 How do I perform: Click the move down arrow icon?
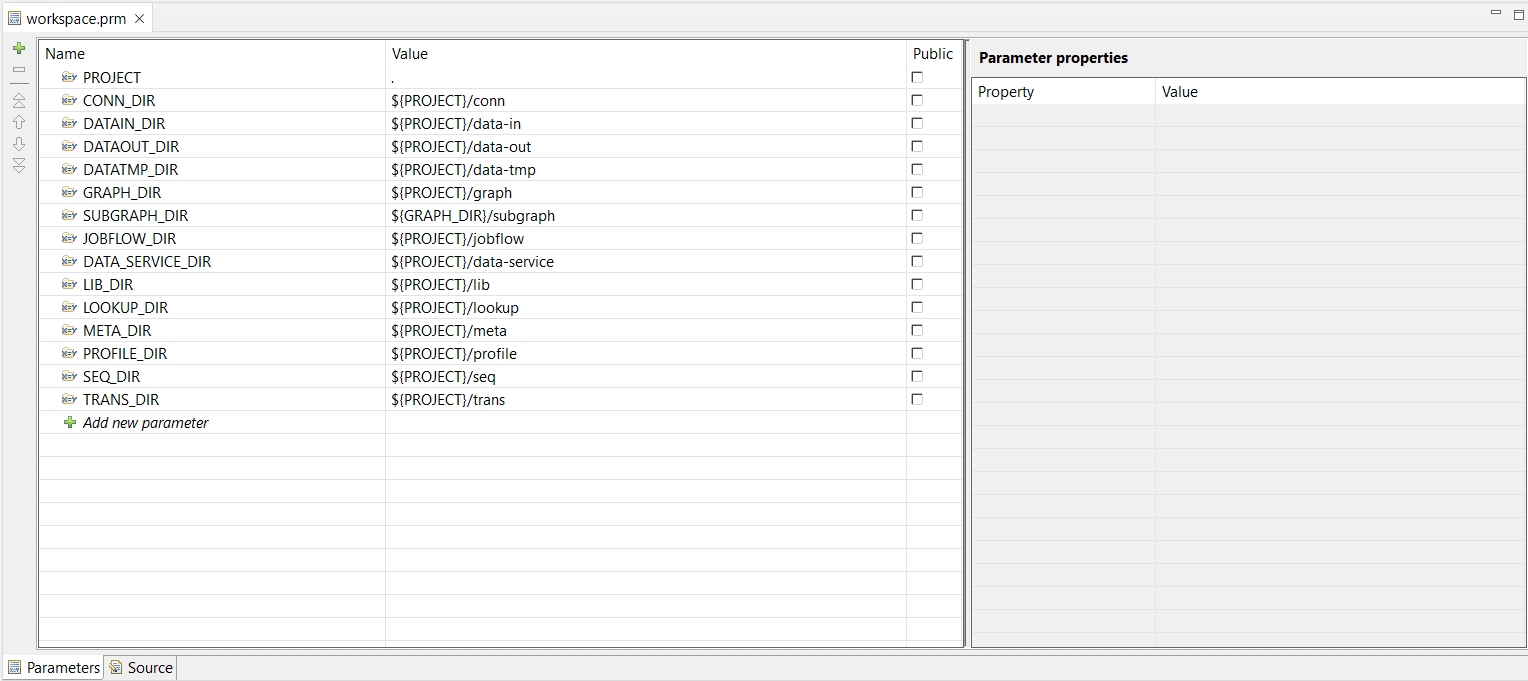click(x=19, y=144)
